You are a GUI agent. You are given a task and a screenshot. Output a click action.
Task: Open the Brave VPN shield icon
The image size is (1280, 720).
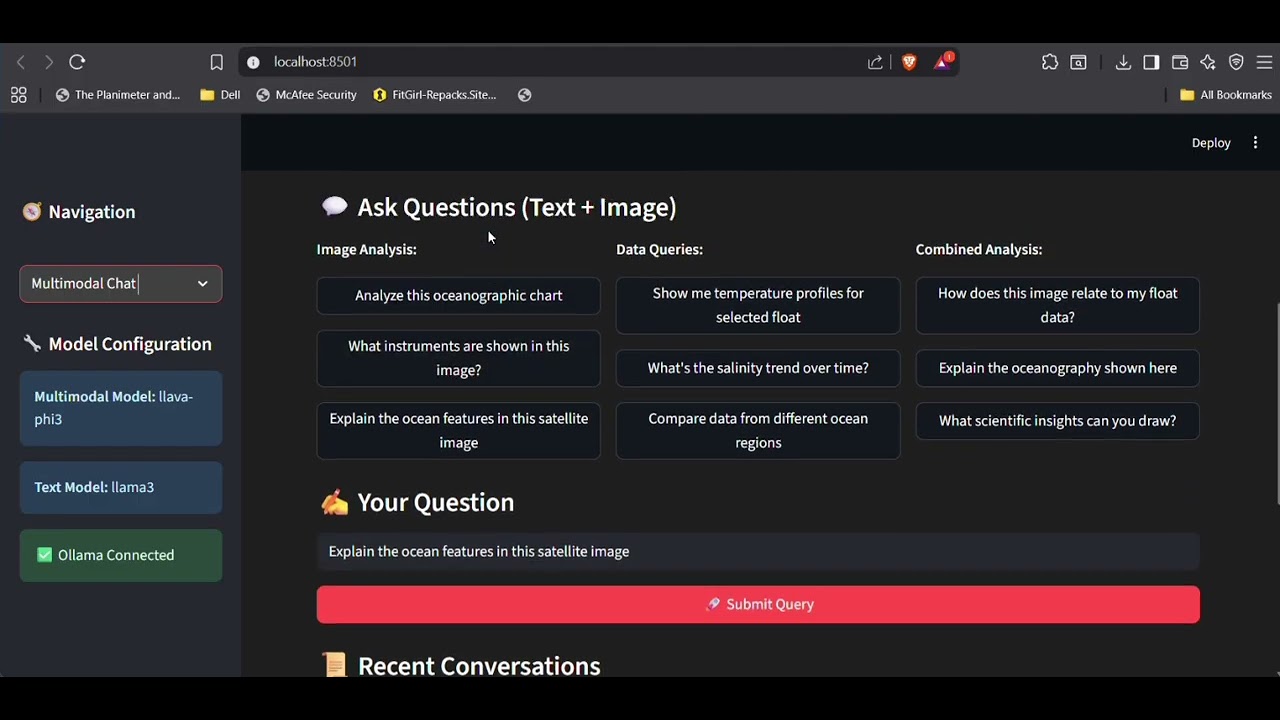click(1236, 62)
